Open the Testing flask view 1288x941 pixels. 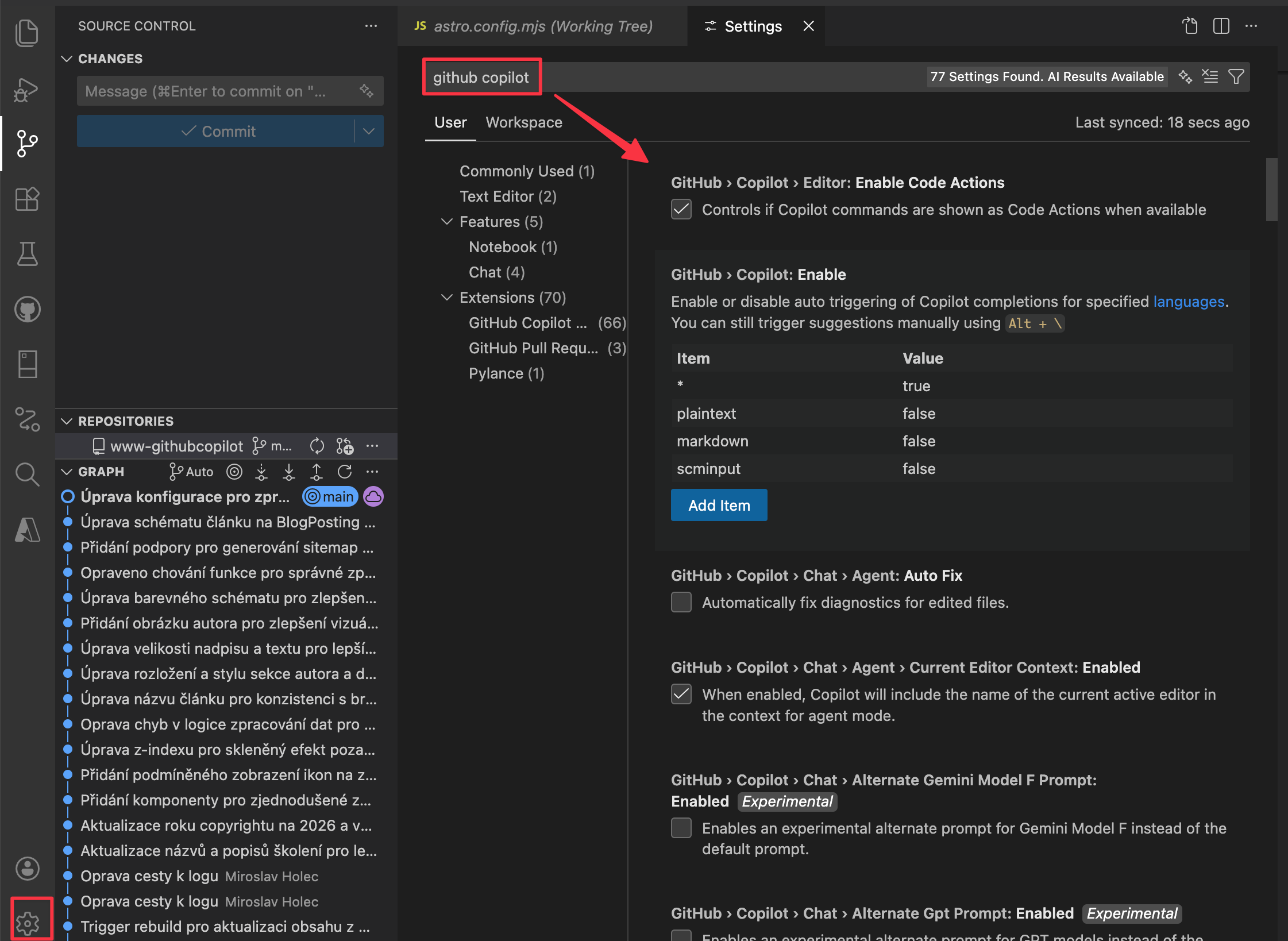pos(26,254)
